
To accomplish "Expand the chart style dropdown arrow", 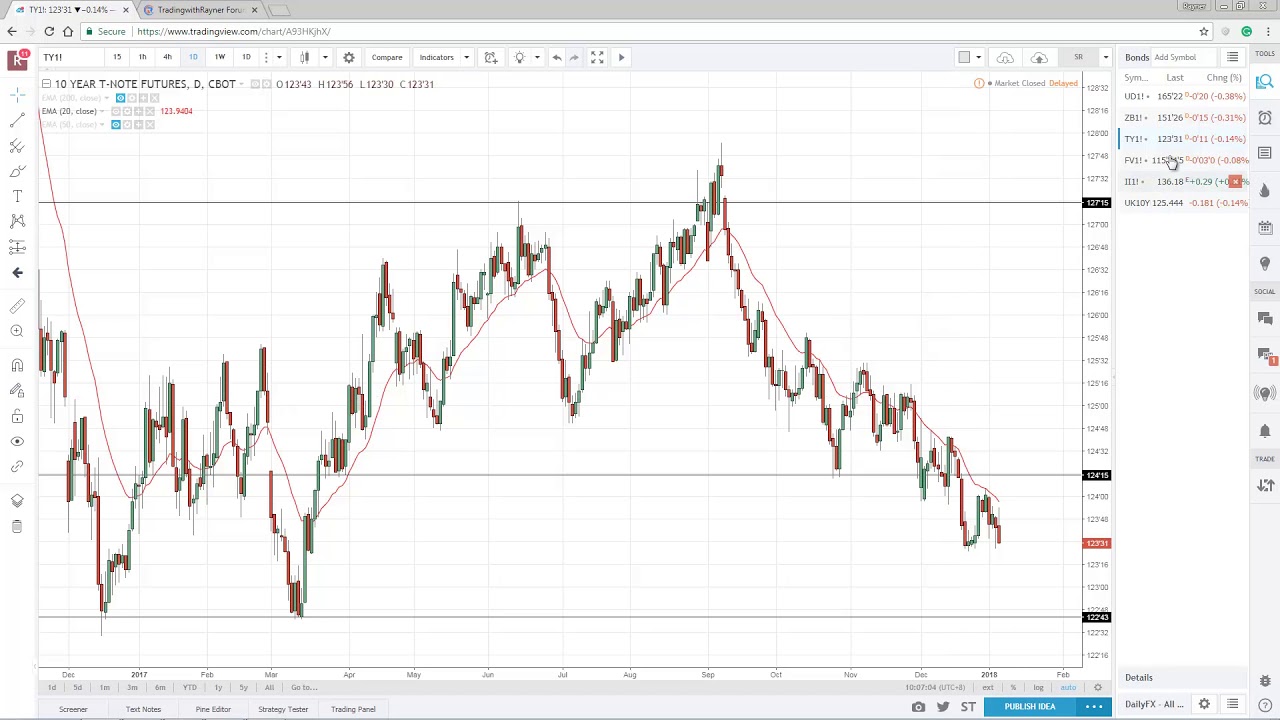I will 325,57.
